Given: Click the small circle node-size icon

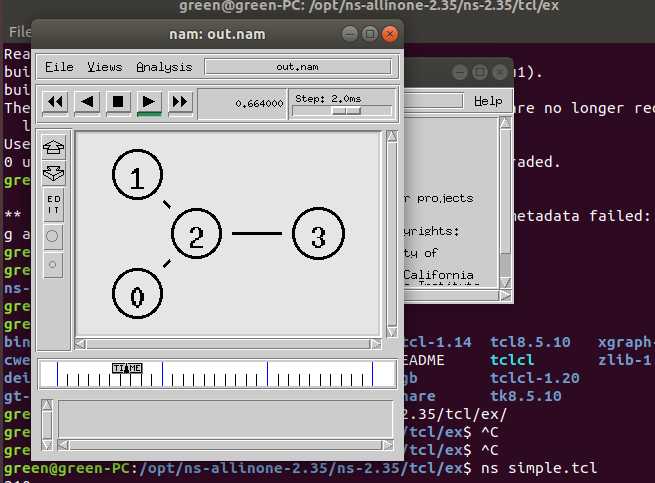Looking at the screenshot, I should pos(53,265).
